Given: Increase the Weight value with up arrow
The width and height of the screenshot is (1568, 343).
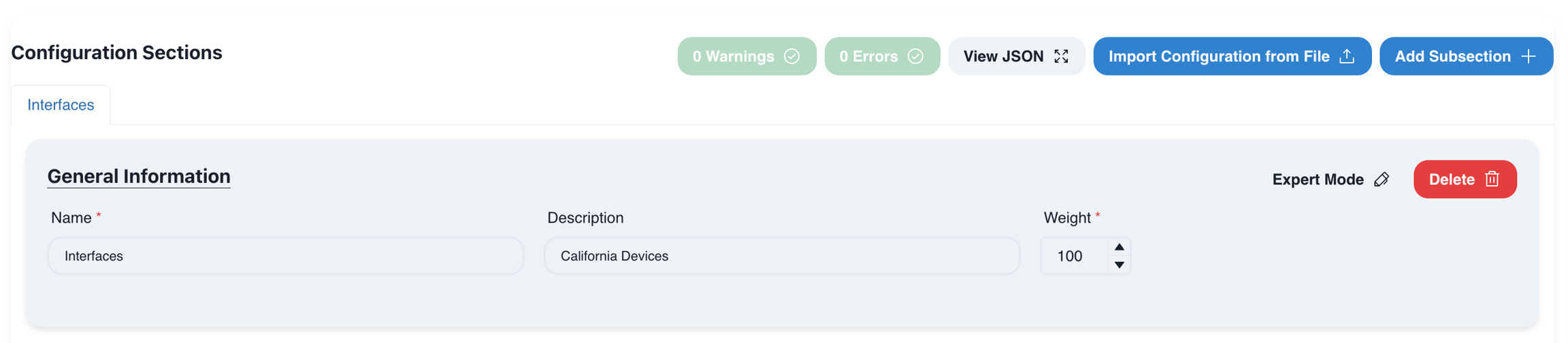Looking at the screenshot, I should click(x=1119, y=247).
